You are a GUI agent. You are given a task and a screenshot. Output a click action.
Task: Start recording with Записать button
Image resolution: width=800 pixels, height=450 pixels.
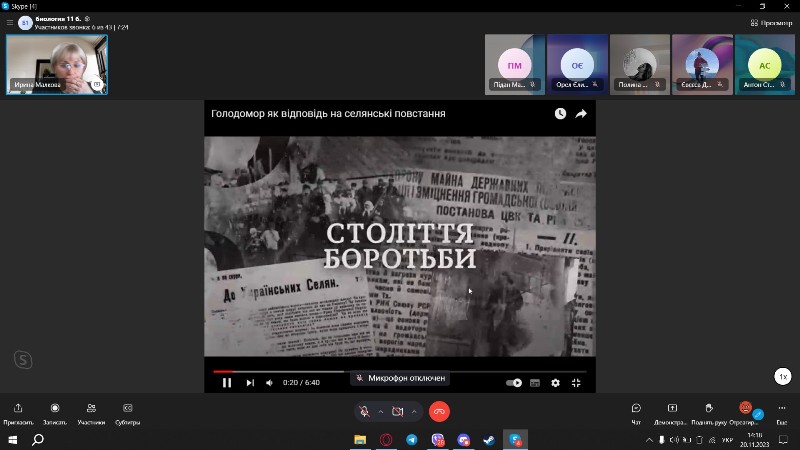pos(55,414)
